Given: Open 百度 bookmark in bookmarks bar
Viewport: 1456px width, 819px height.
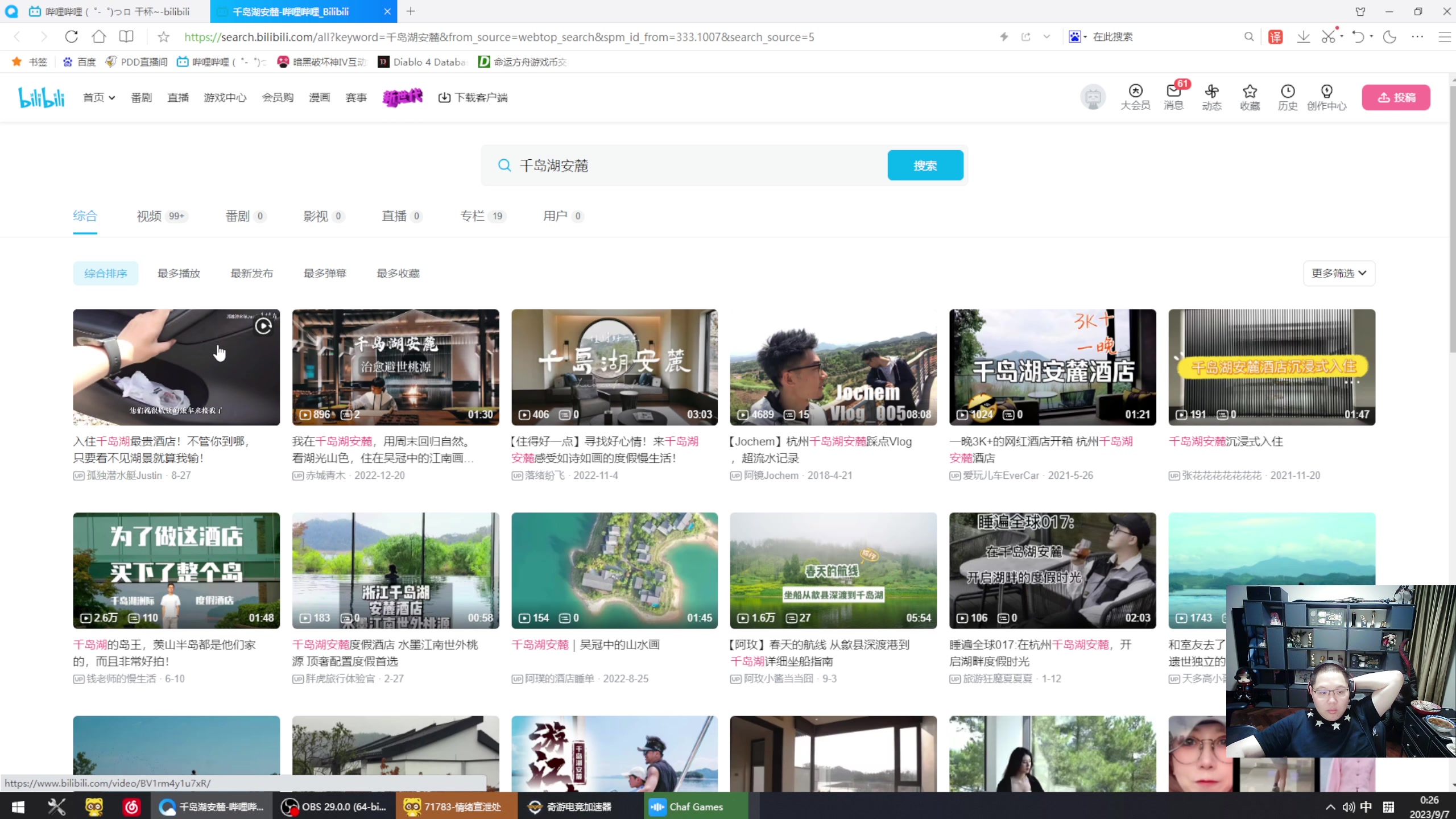Looking at the screenshot, I should tap(79, 62).
